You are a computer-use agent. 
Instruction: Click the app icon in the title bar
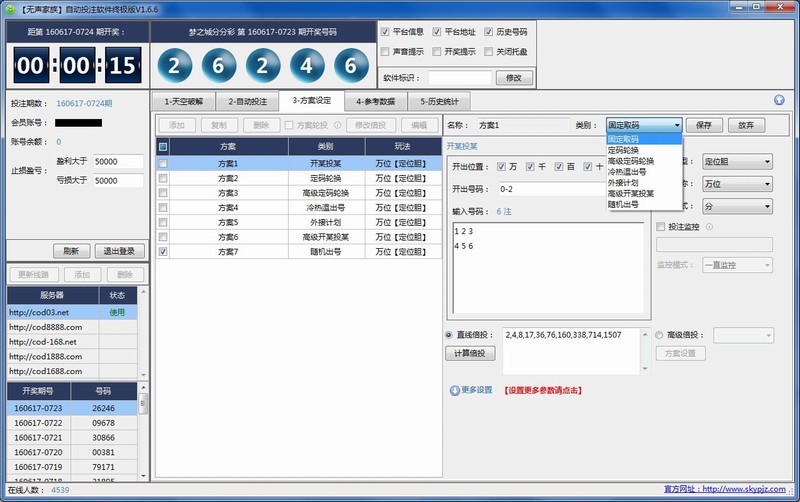(x=12, y=8)
